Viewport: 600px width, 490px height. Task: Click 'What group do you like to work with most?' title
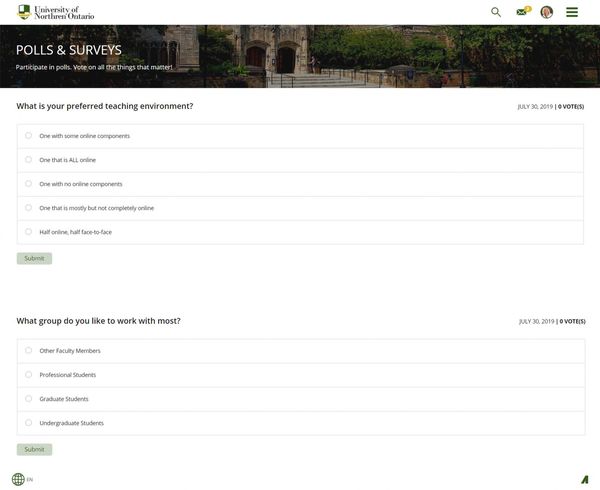point(98,321)
